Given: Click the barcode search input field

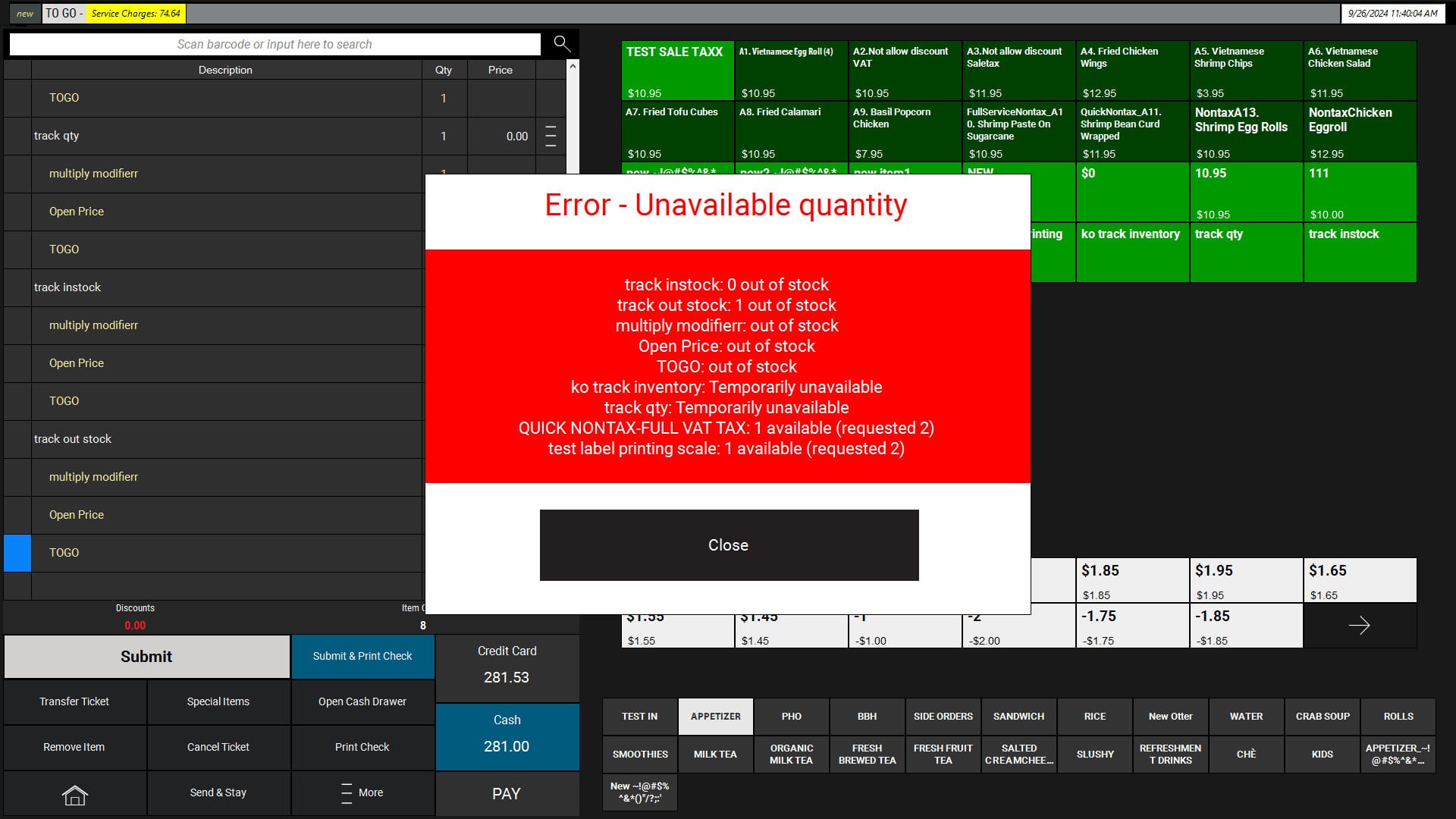Looking at the screenshot, I should coord(275,44).
